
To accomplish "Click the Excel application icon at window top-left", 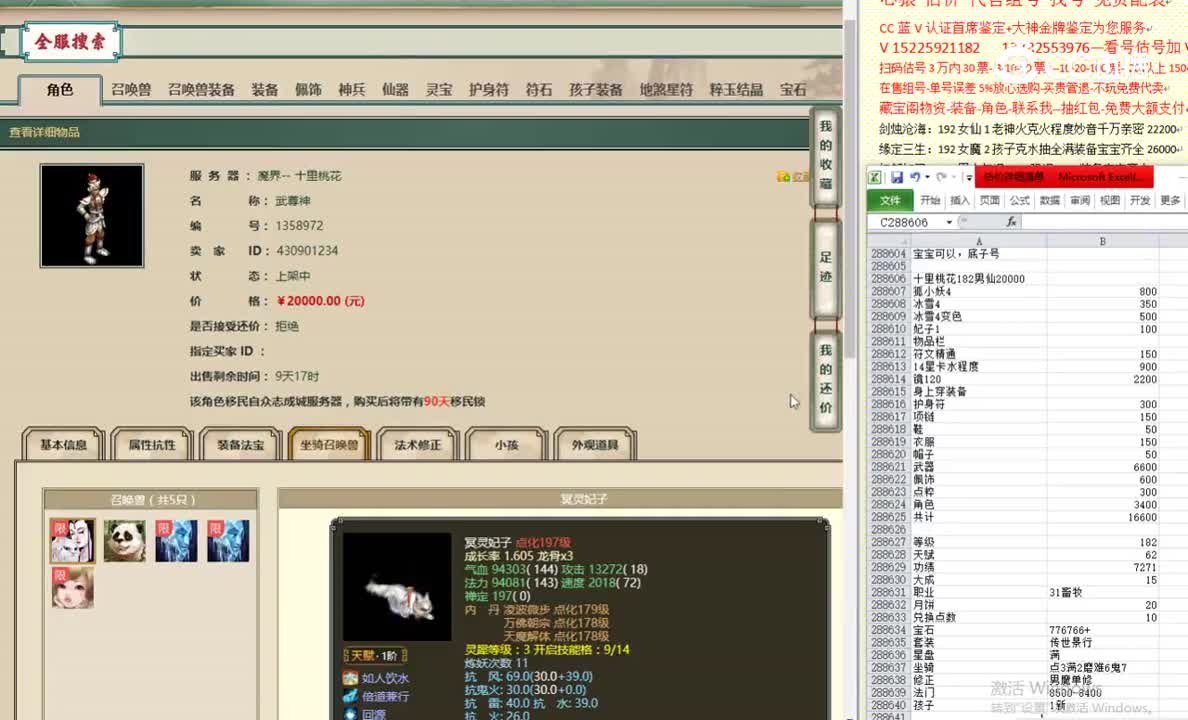I will [x=876, y=179].
